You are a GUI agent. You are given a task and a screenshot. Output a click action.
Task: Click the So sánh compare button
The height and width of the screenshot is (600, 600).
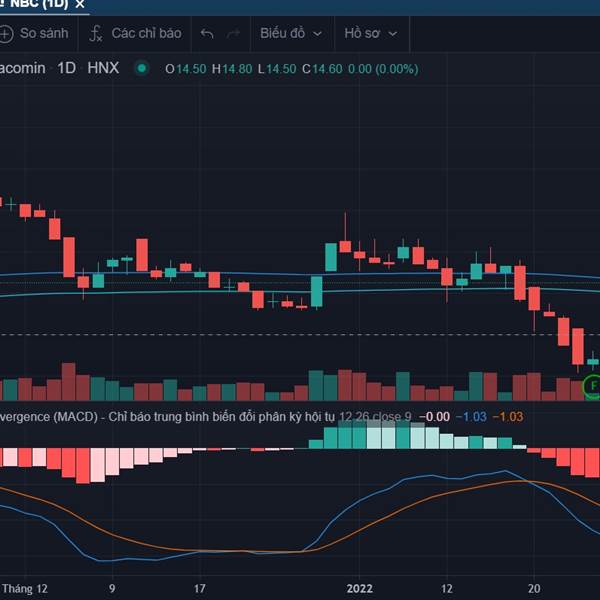[44, 33]
